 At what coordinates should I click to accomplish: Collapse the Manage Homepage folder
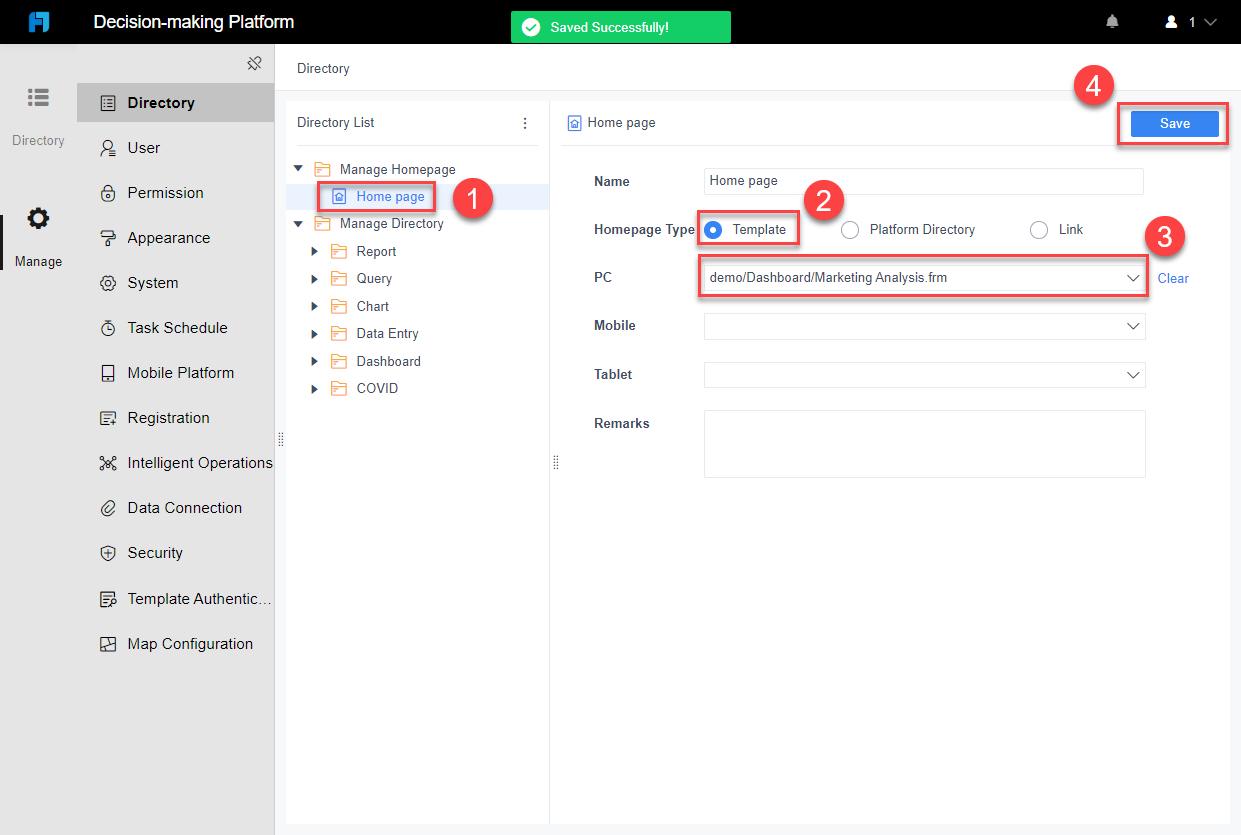[297, 168]
